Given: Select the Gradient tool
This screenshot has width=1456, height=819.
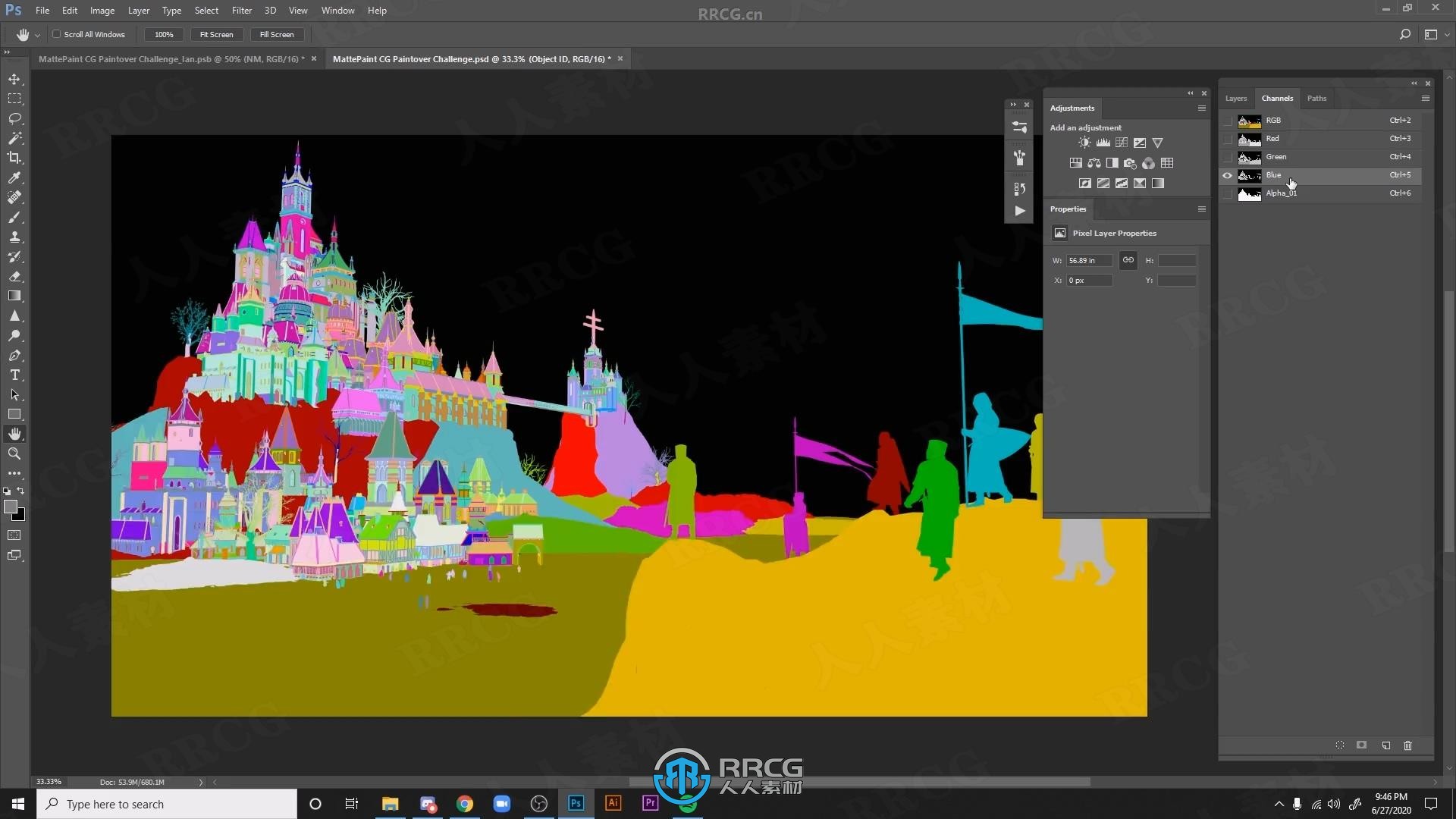Looking at the screenshot, I should point(14,296).
